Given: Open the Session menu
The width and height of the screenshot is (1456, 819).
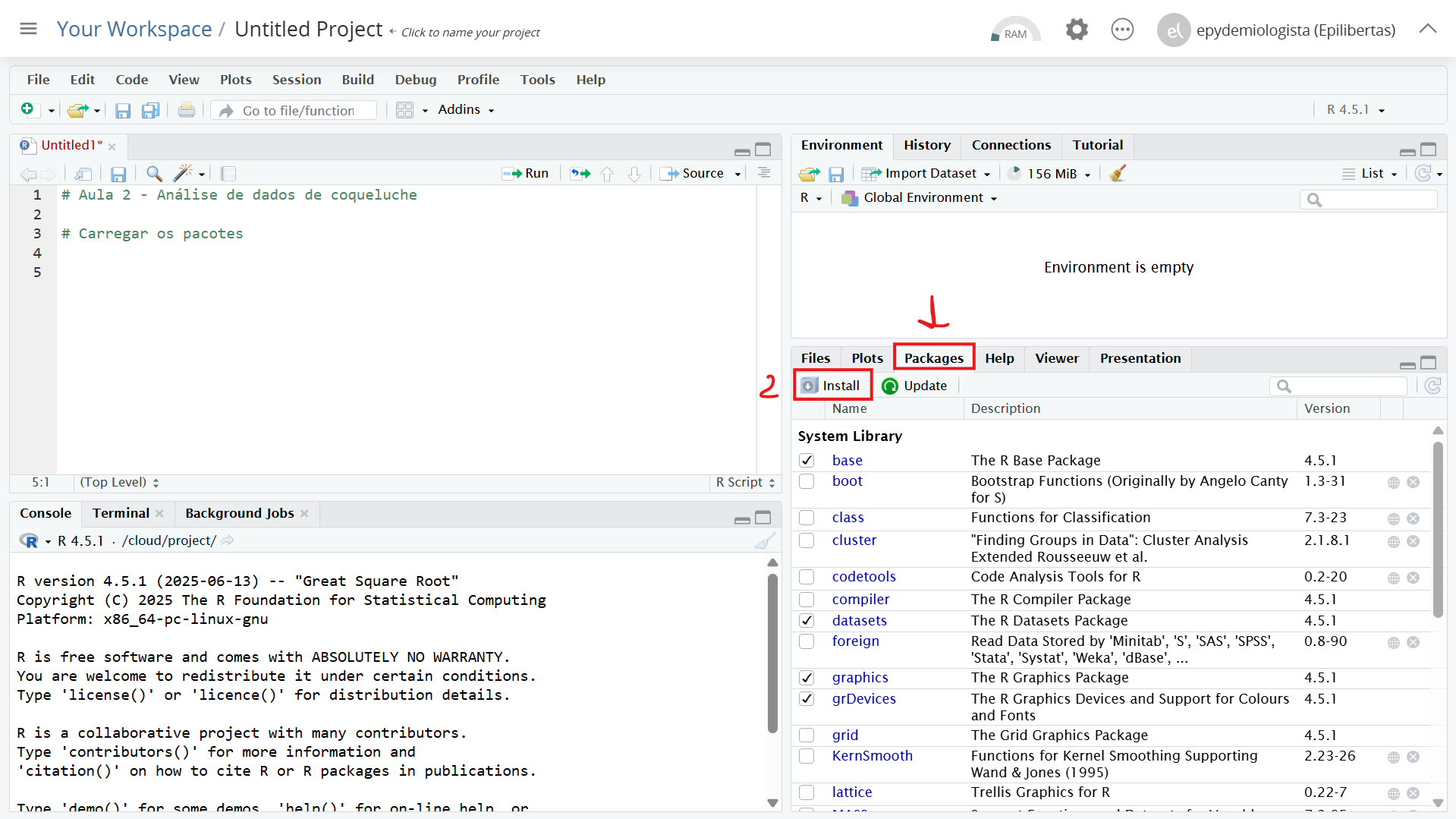Looking at the screenshot, I should pyautogui.click(x=296, y=80).
